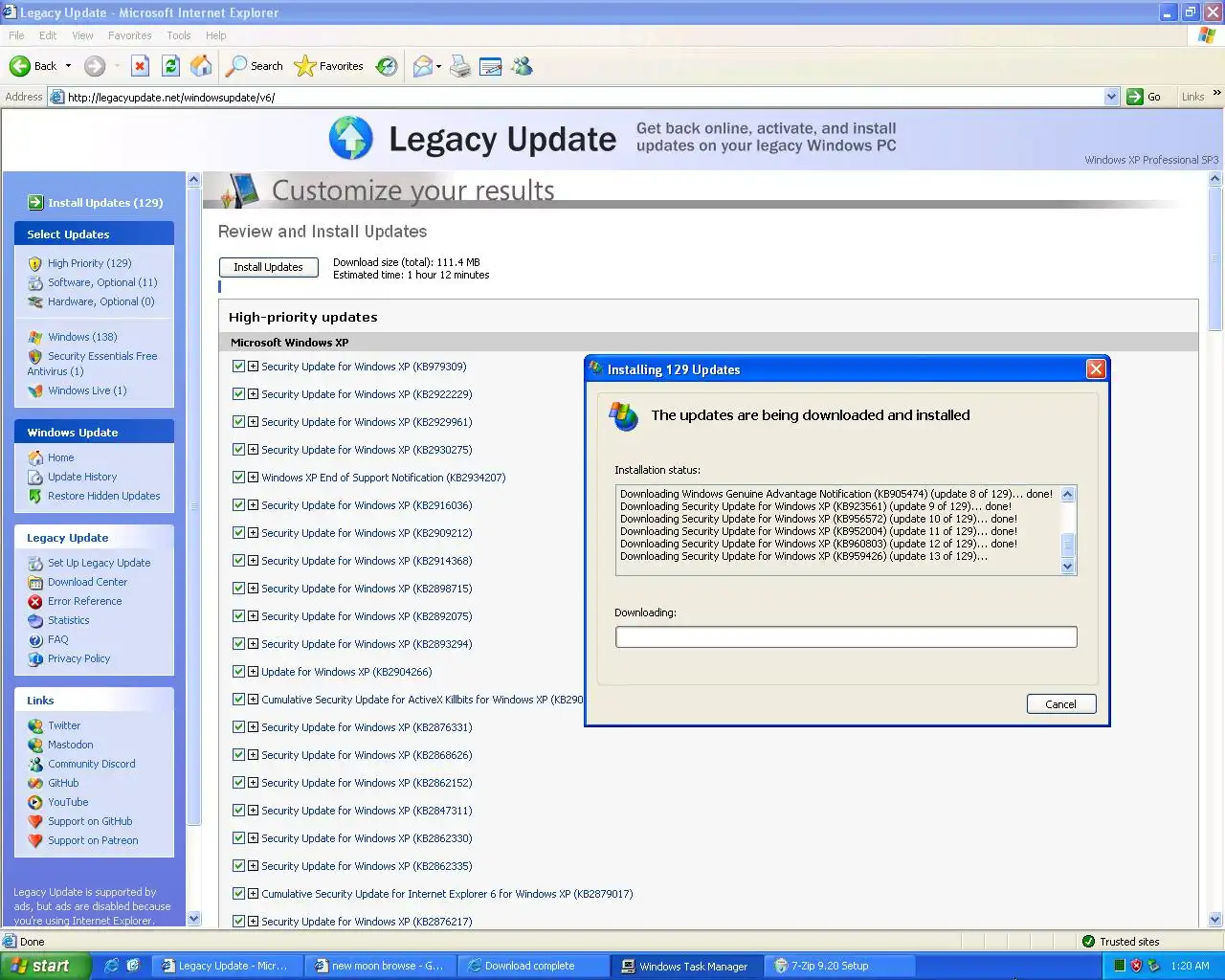
Task: Click the address bar URL field
Action: [584, 97]
